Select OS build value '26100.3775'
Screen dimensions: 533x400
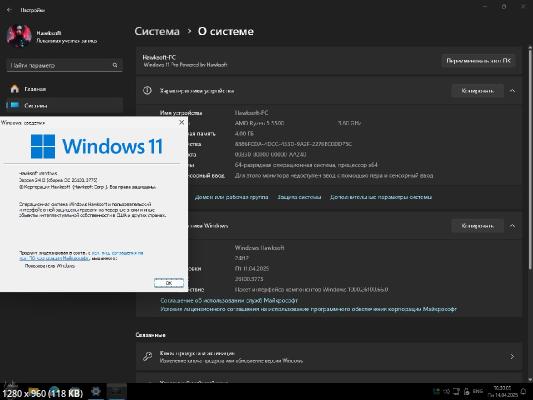click(x=249, y=279)
